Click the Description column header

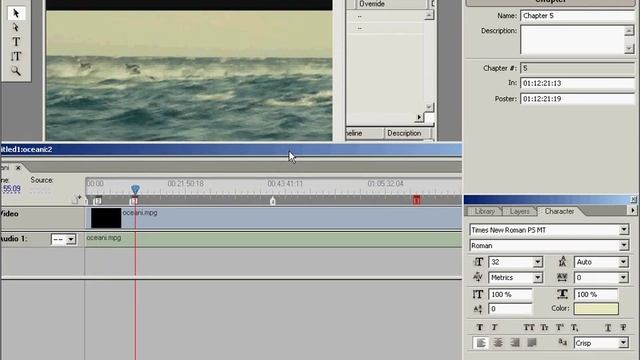tap(404, 133)
